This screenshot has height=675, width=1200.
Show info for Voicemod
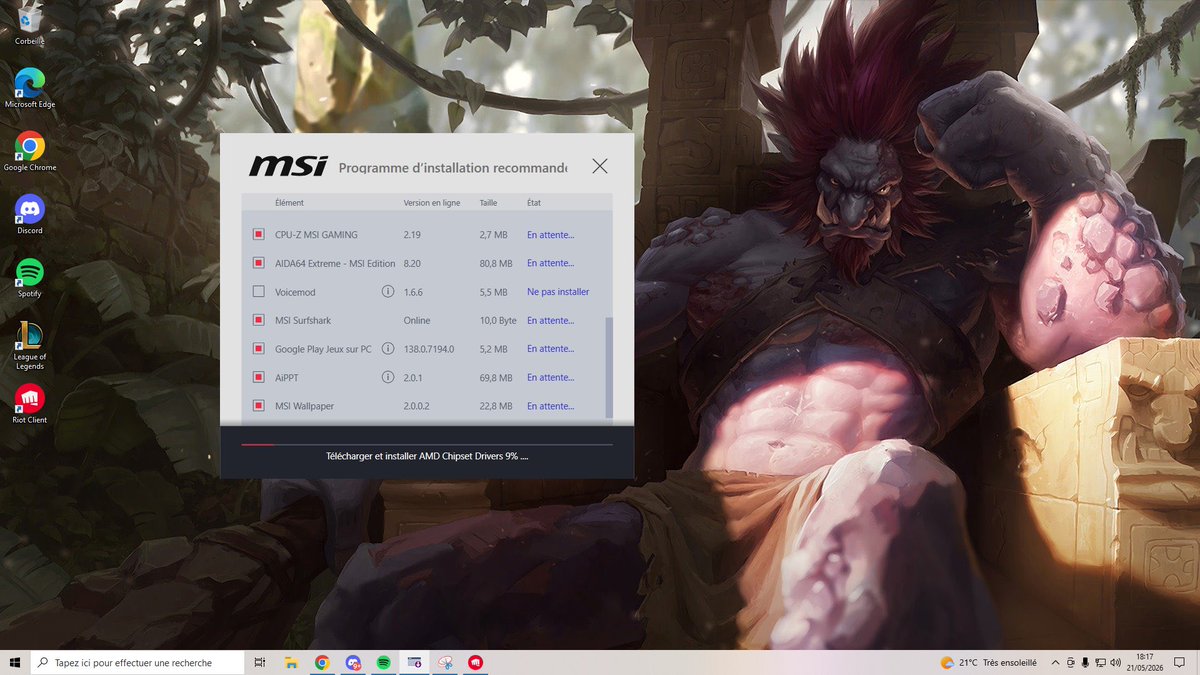(387, 292)
